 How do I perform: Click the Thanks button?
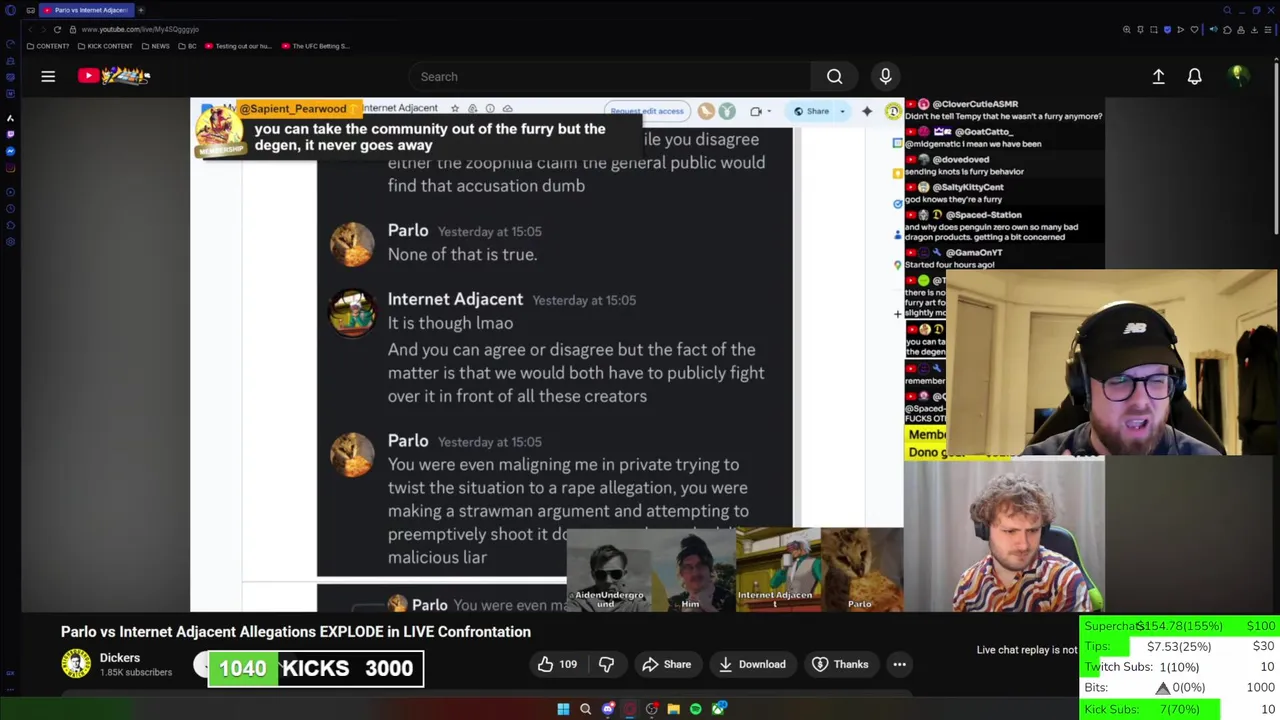point(840,664)
